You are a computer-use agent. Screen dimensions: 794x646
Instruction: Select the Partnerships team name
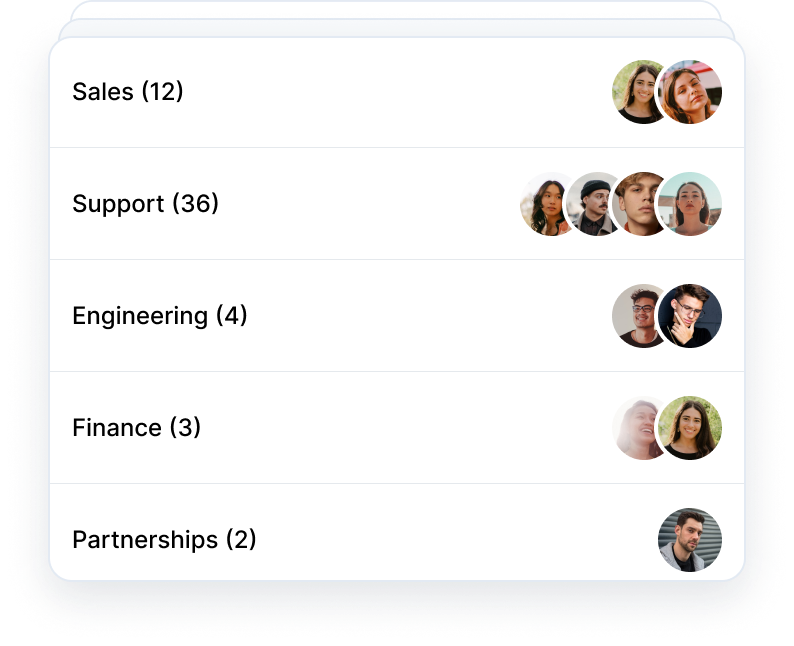click(x=145, y=540)
